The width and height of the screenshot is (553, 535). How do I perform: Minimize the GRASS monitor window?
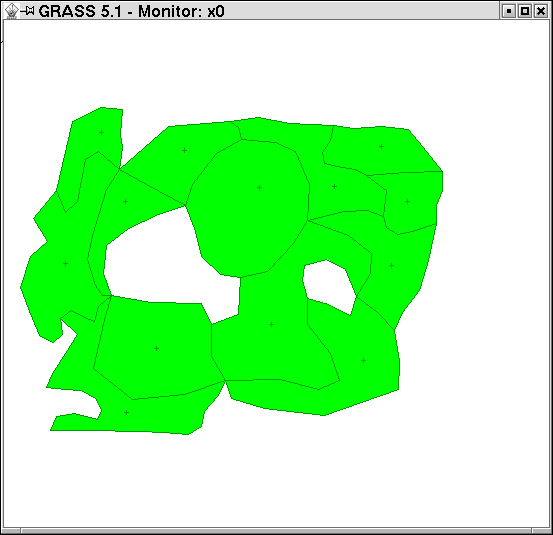point(509,11)
